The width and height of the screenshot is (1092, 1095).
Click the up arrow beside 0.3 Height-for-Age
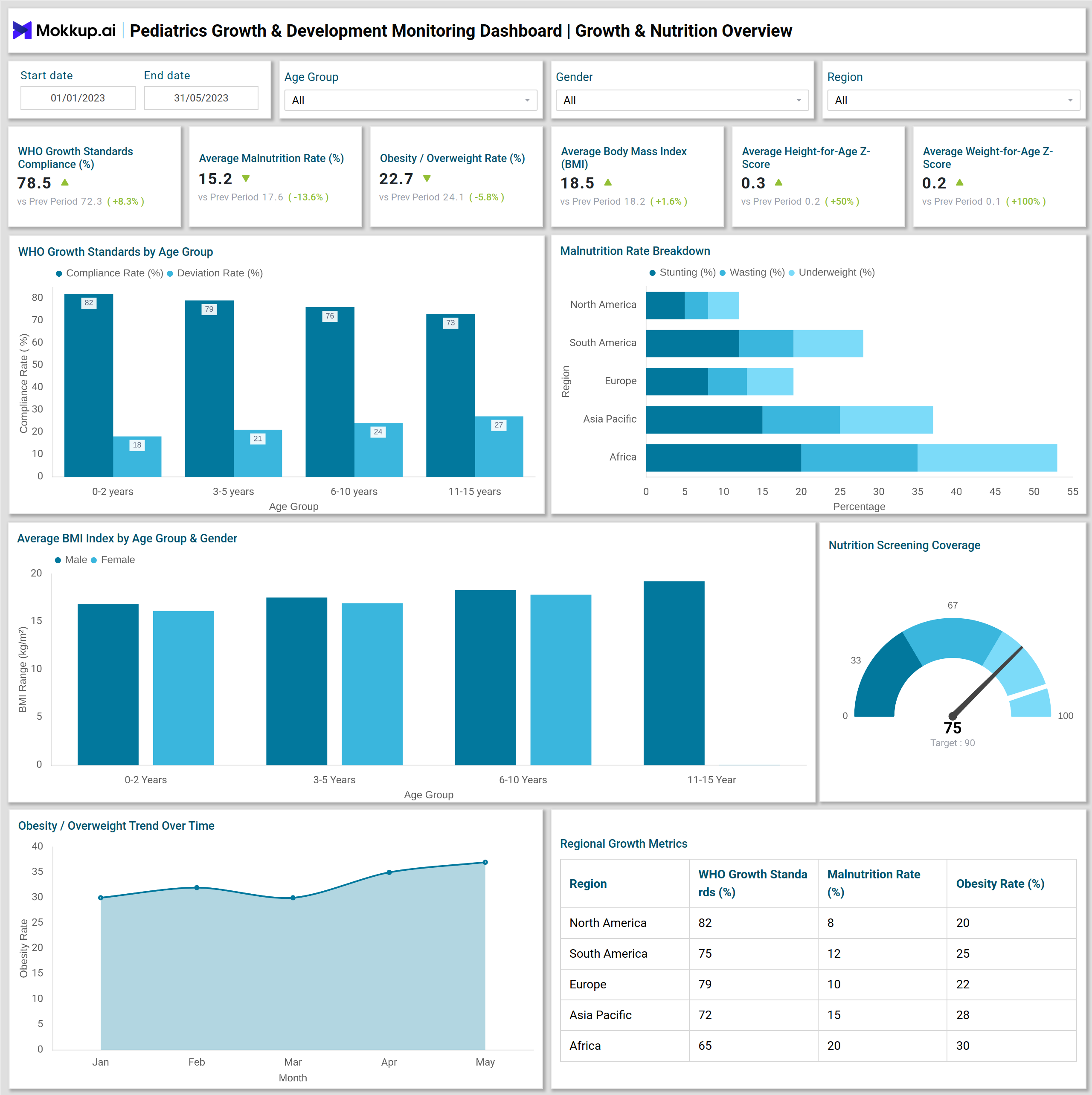(x=778, y=182)
